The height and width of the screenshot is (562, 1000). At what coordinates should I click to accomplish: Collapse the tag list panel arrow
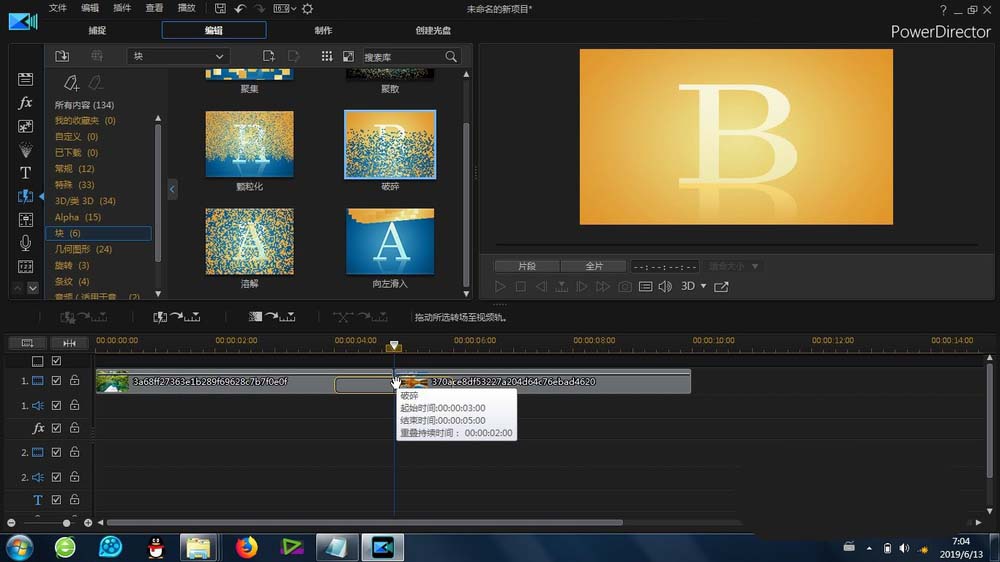(172, 189)
